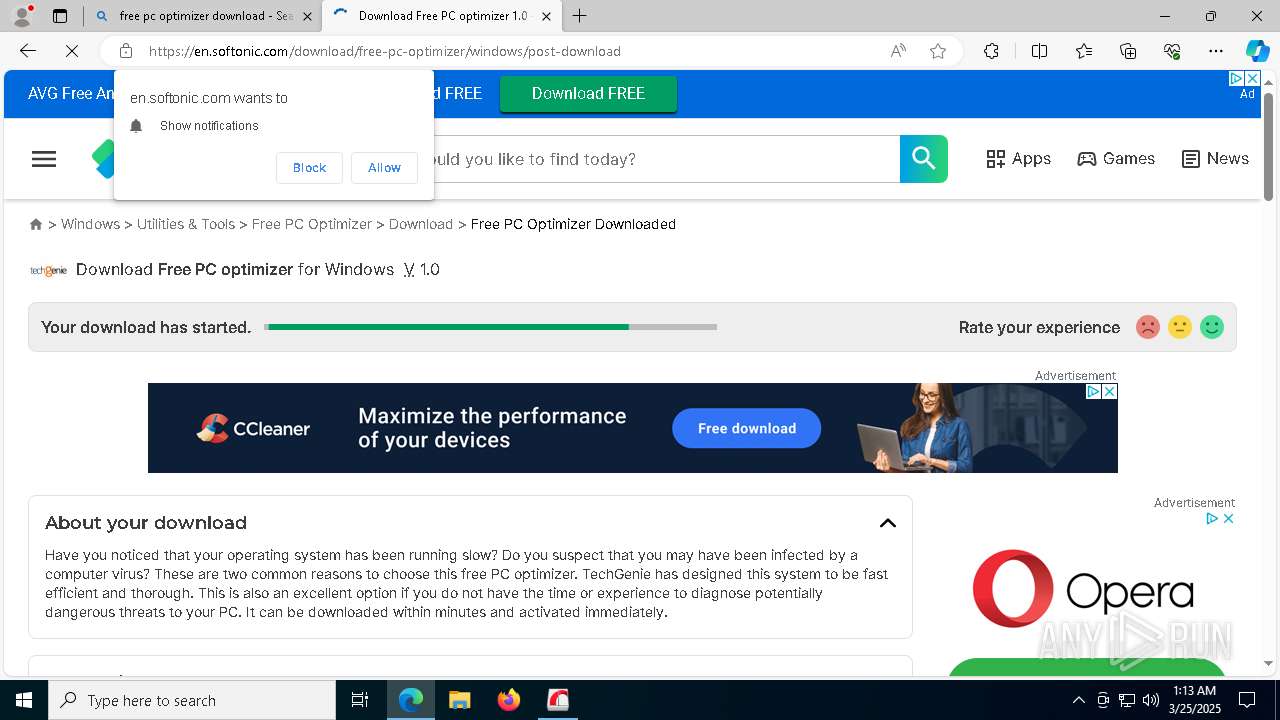This screenshot has height=720, width=1280.
Task: Click the green Download FREE AVG button
Action: pyautogui.click(x=588, y=93)
